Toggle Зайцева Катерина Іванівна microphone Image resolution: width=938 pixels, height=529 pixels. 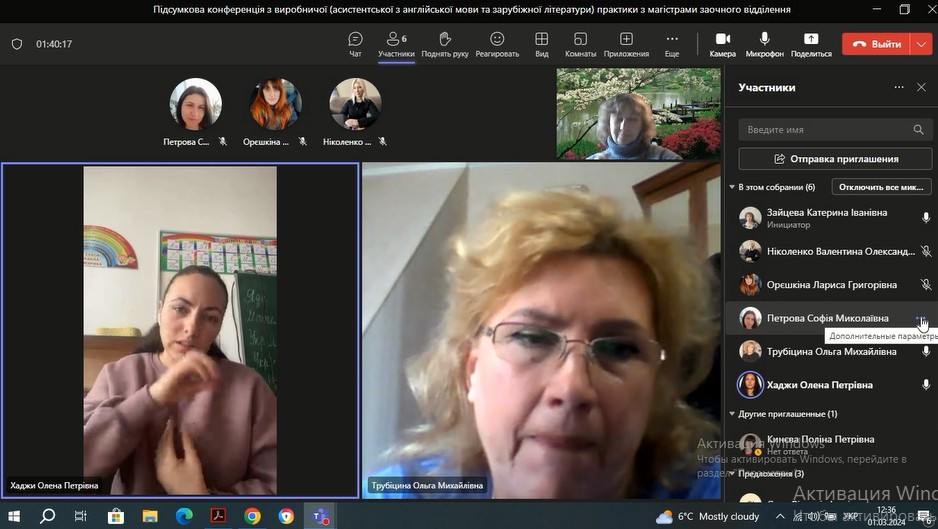925,218
